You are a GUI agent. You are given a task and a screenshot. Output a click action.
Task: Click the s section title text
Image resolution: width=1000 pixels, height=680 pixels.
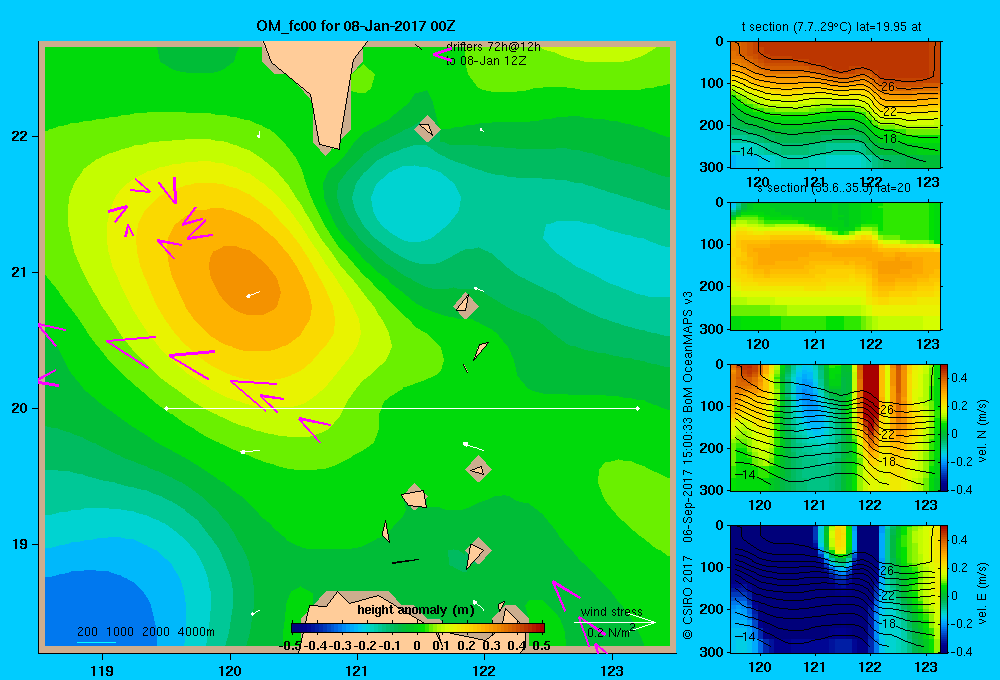[x=834, y=188]
